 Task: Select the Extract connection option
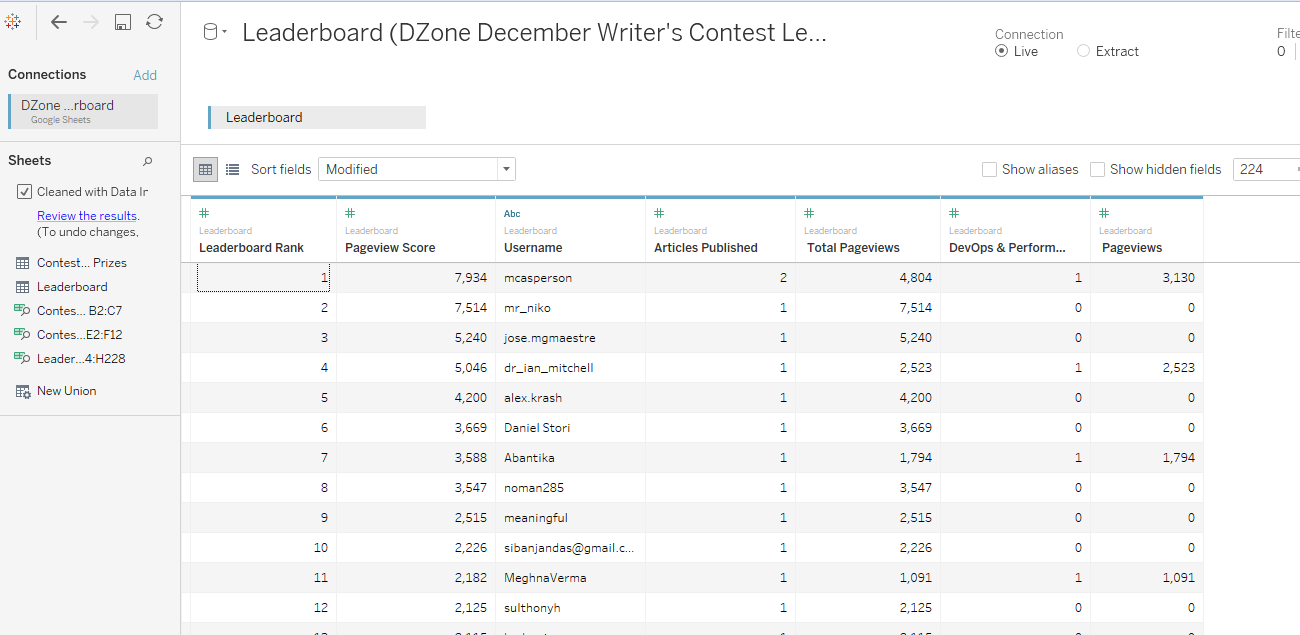[1083, 51]
